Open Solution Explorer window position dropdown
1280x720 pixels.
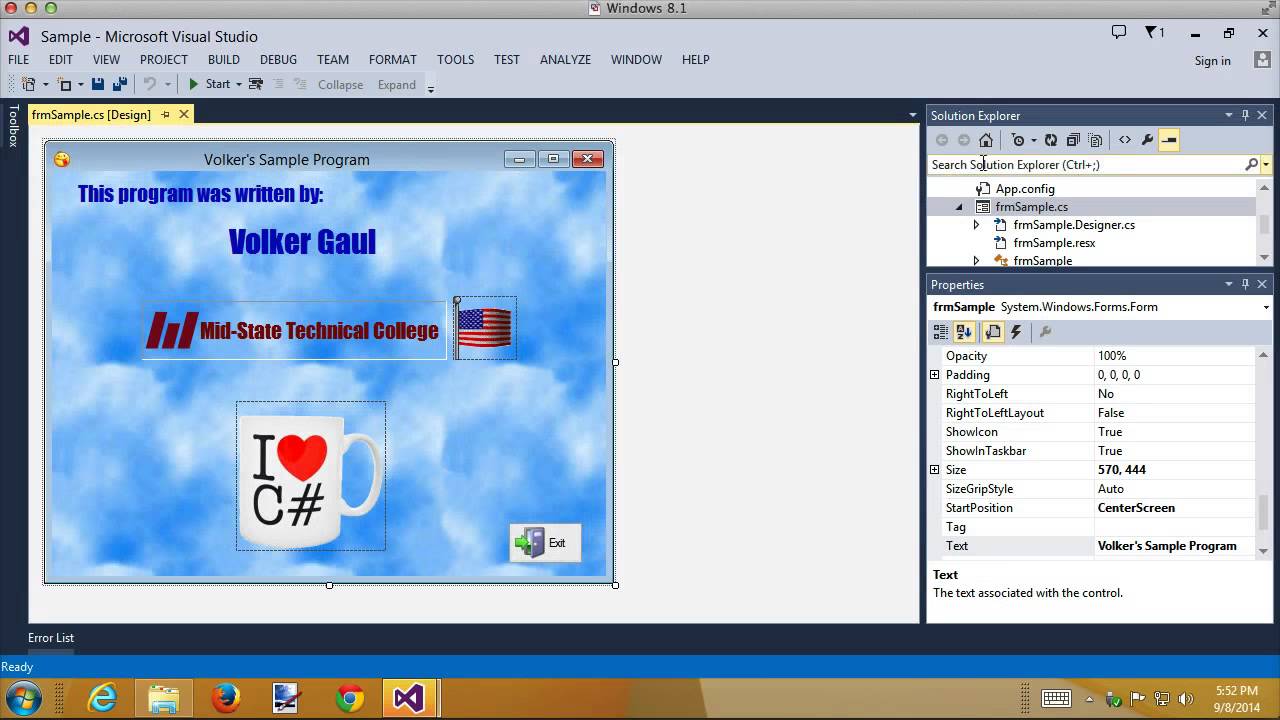coord(1229,115)
